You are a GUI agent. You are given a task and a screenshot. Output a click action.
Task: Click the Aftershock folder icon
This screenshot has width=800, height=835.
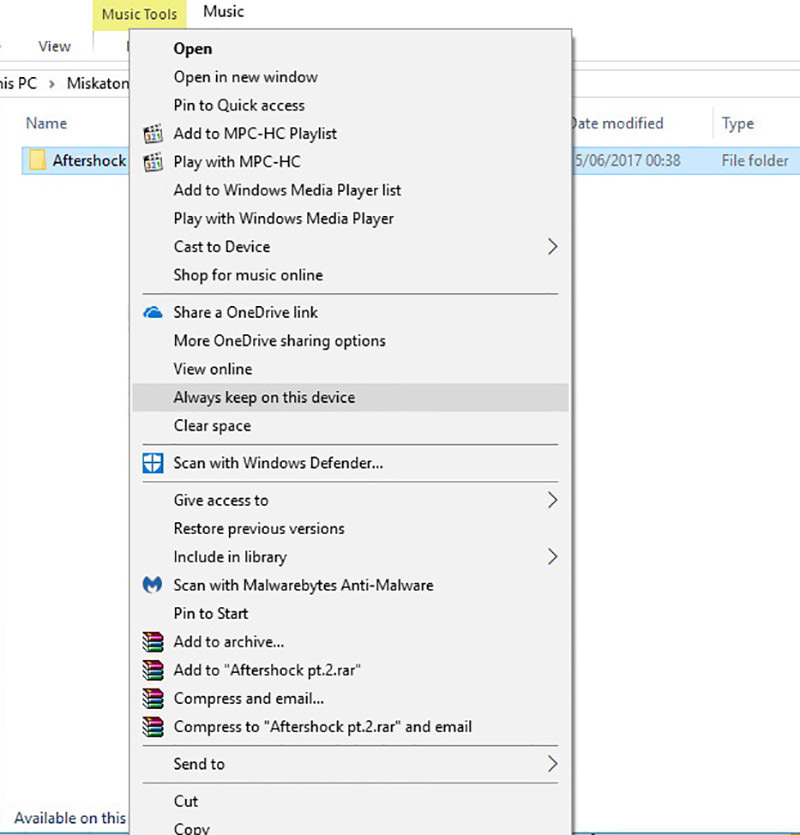click(x=37, y=160)
